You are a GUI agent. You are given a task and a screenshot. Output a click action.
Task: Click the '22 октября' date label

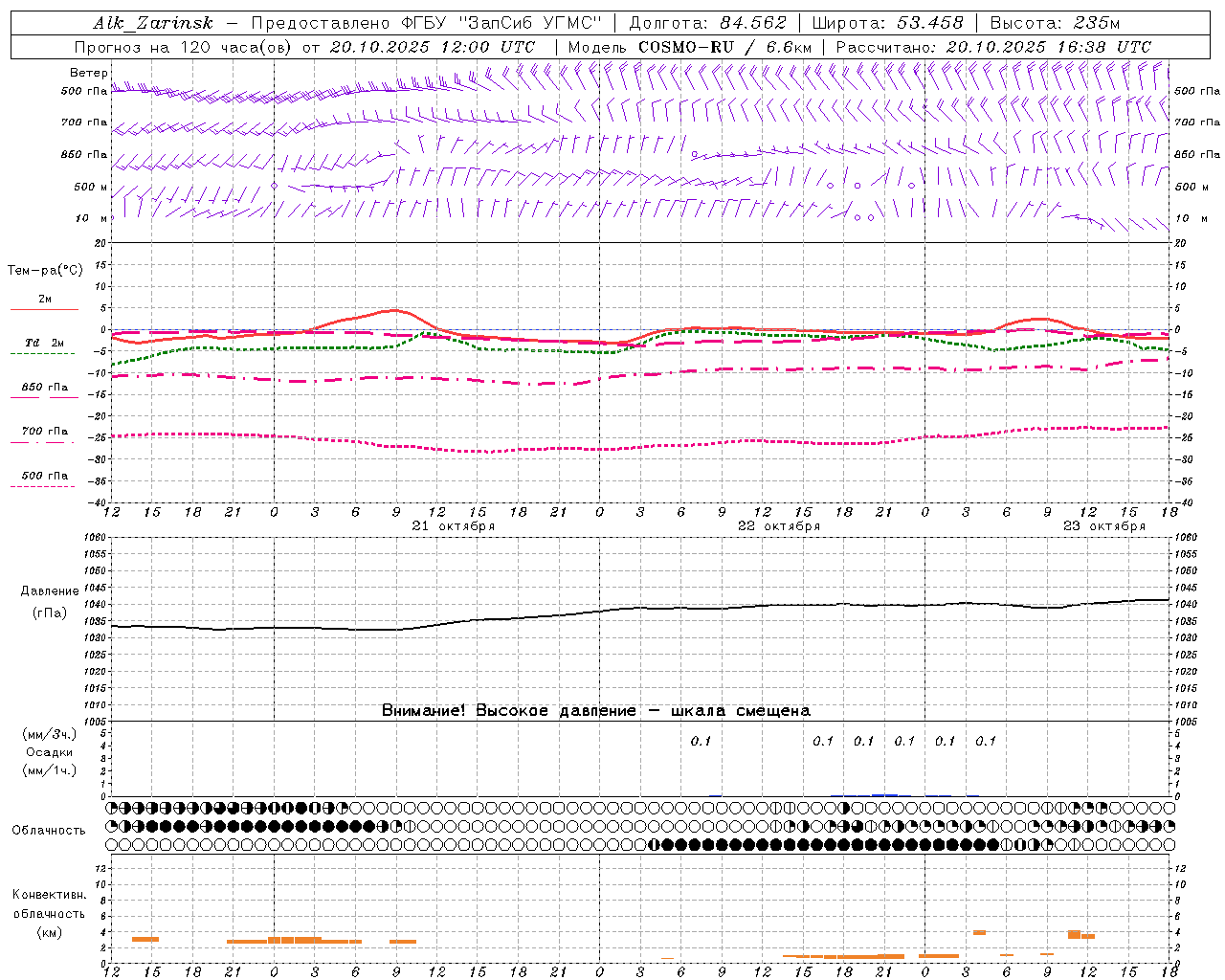coord(779,526)
